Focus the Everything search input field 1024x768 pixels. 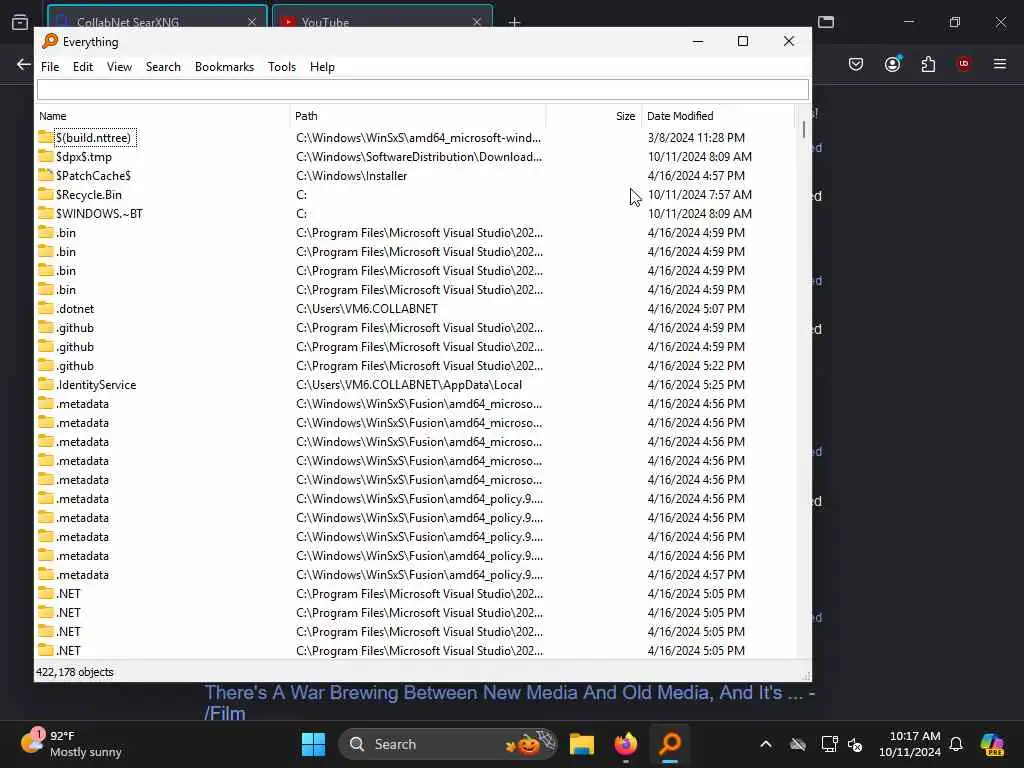(423, 89)
